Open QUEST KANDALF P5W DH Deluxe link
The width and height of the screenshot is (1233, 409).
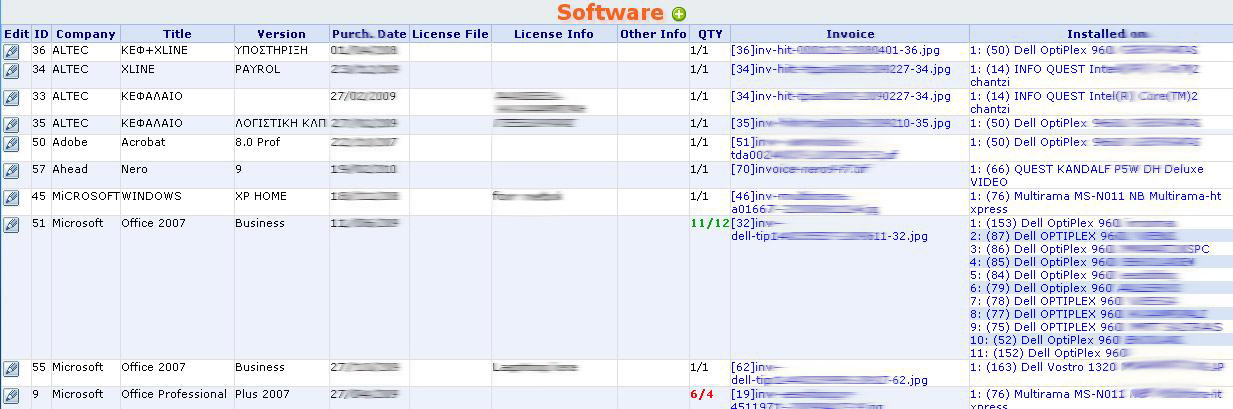pyautogui.click(x=1087, y=175)
